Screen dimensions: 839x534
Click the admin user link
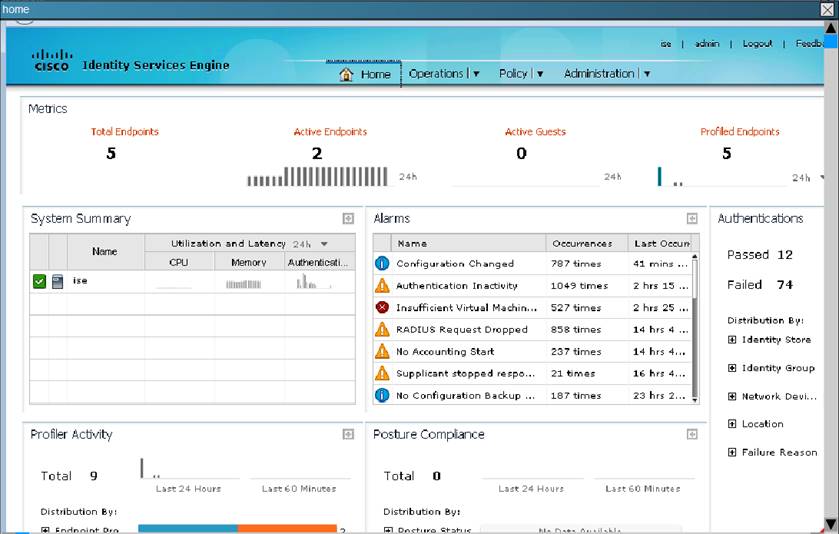[707, 44]
